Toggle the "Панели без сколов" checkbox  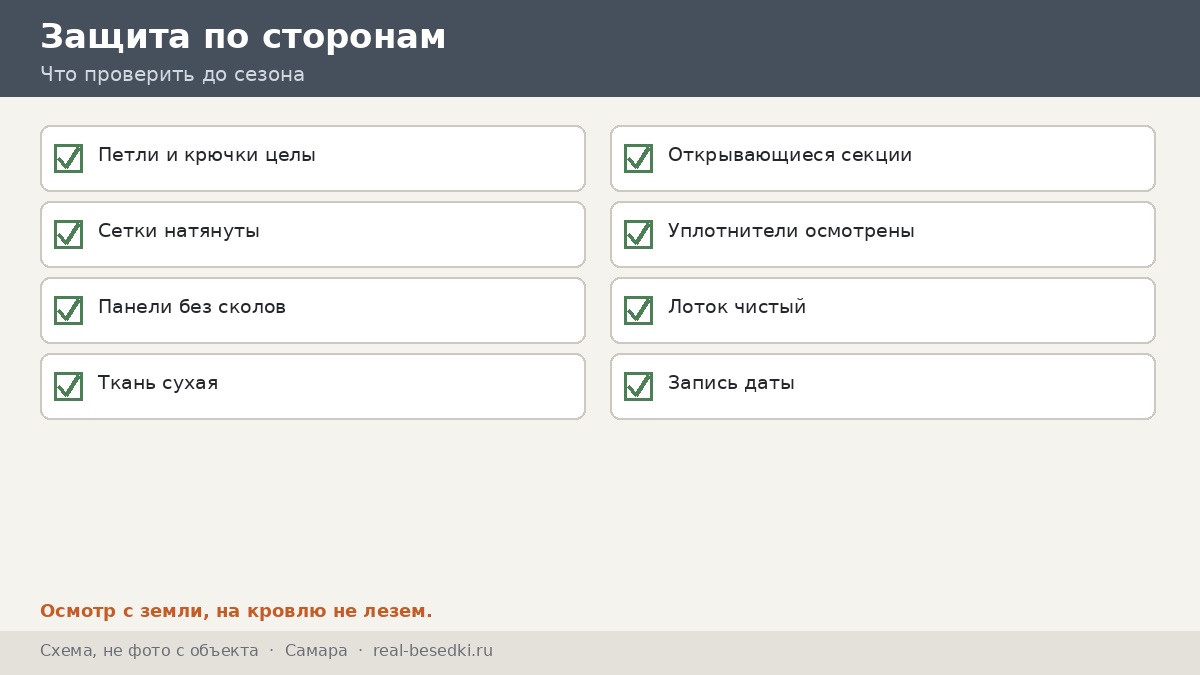(x=68, y=310)
